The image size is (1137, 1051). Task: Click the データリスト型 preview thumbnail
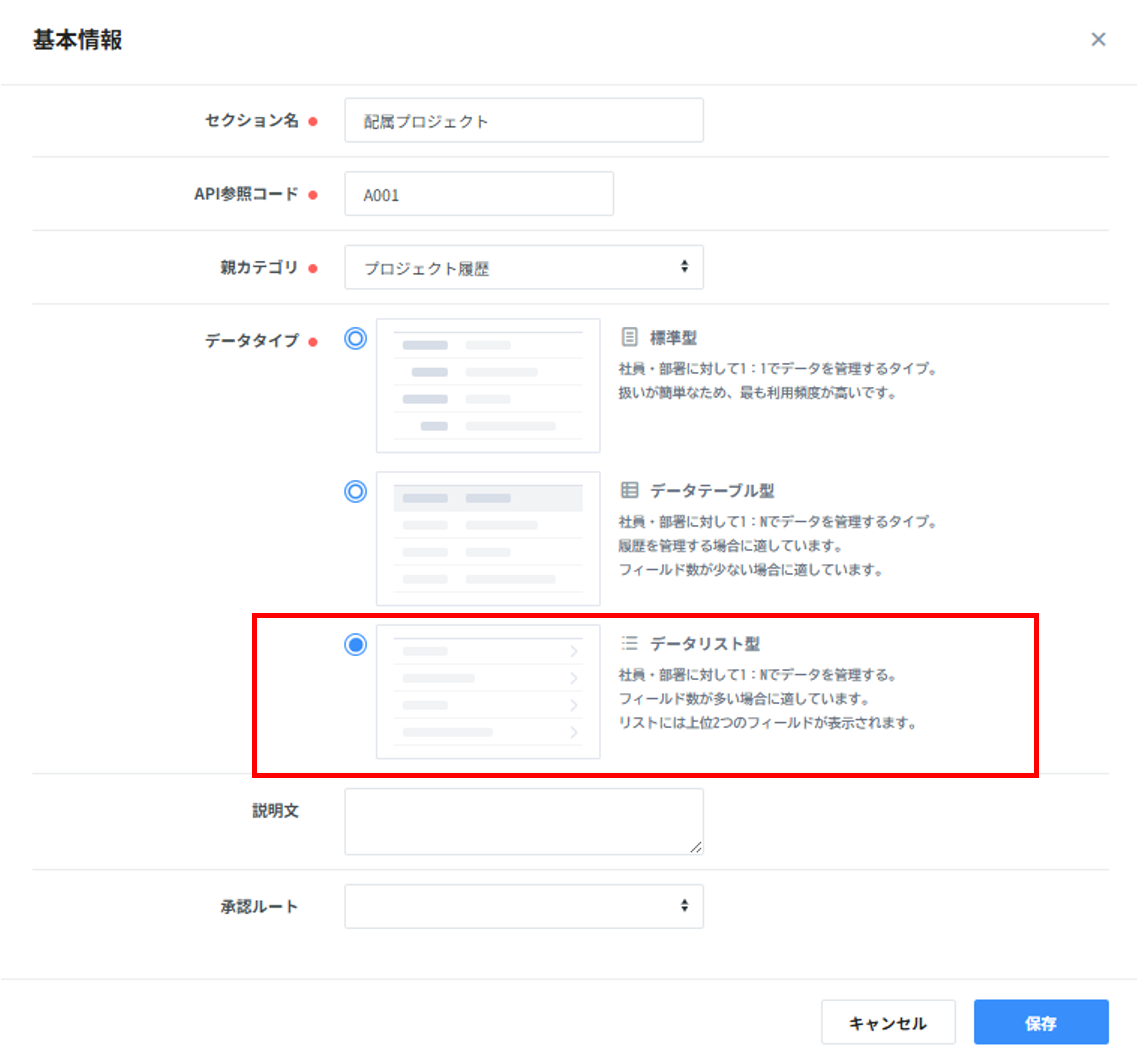tap(488, 692)
